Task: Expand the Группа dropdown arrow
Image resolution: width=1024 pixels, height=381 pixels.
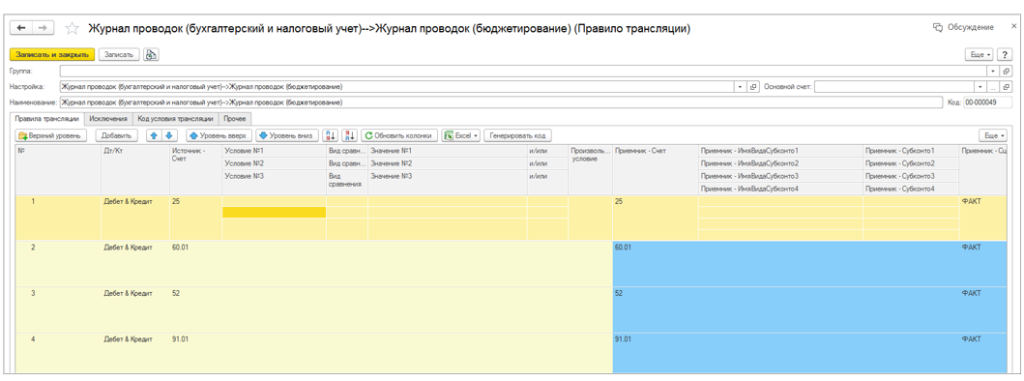Action: coord(993,71)
